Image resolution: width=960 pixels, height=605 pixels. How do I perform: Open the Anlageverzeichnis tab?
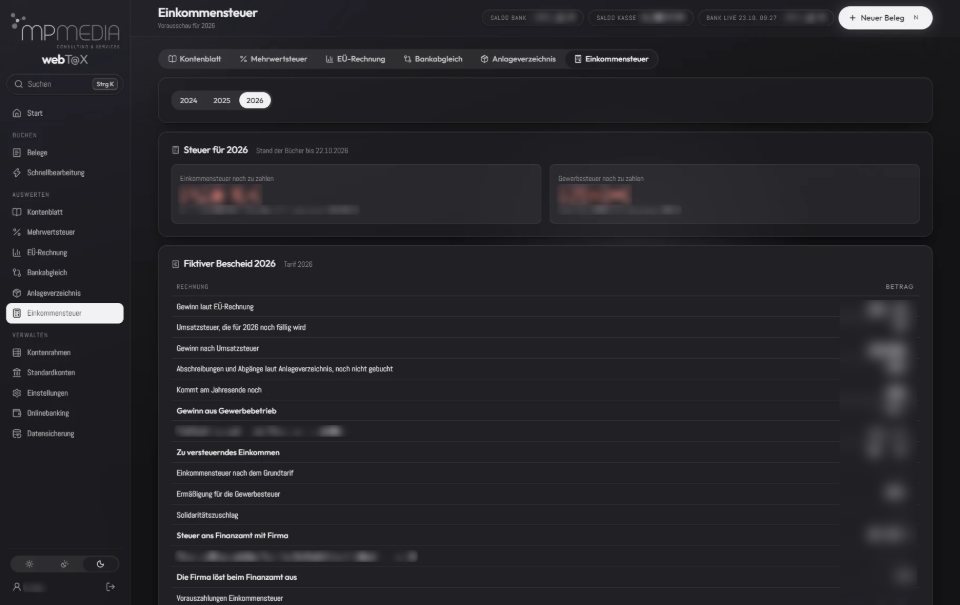point(518,59)
